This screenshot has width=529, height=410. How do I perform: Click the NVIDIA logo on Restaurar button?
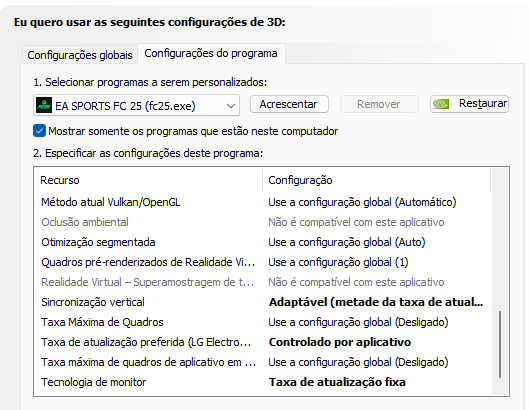coord(441,104)
